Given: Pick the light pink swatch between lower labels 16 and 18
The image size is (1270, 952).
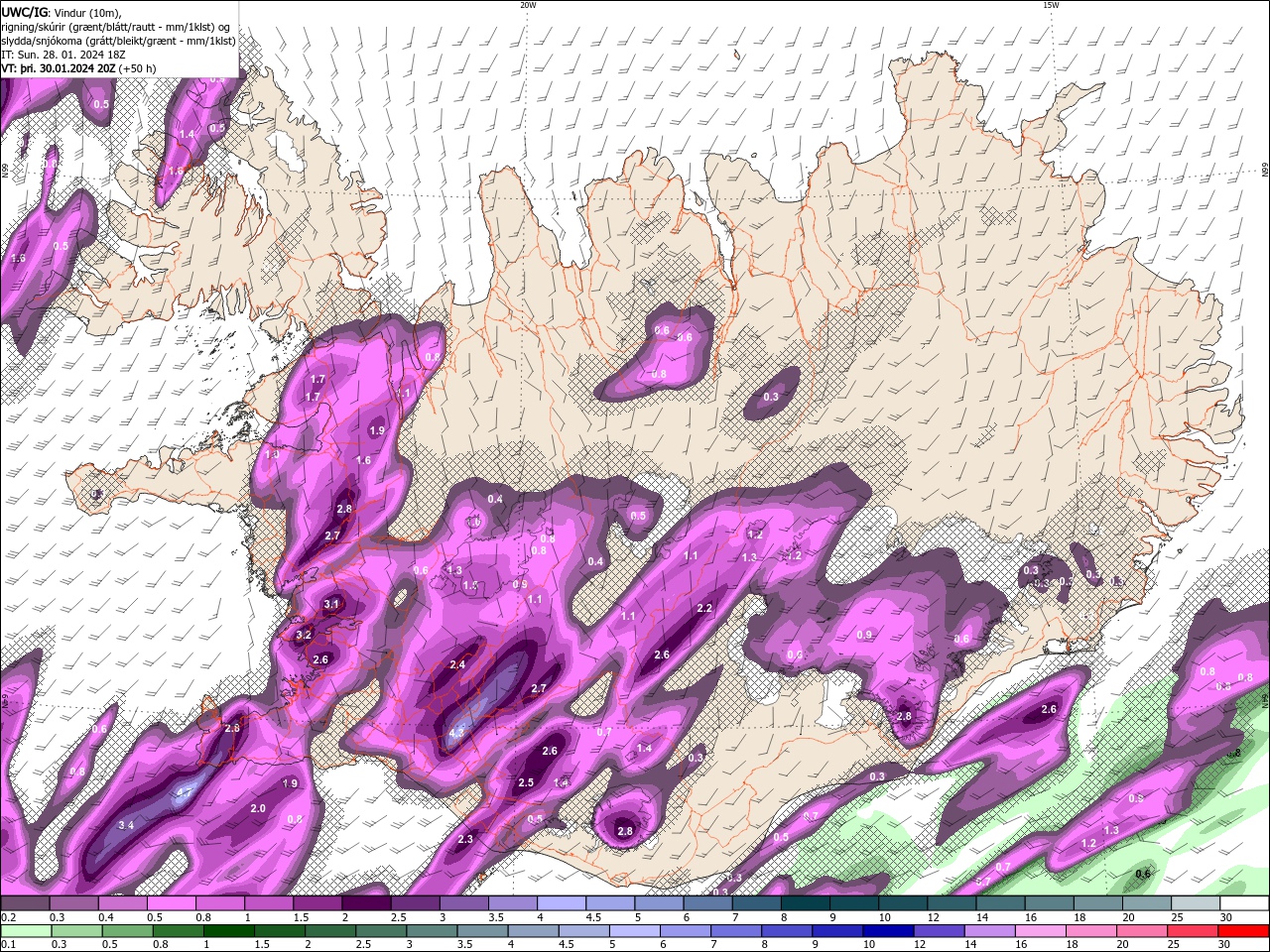Looking at the screenshot, I should (x=1041, y=931).
